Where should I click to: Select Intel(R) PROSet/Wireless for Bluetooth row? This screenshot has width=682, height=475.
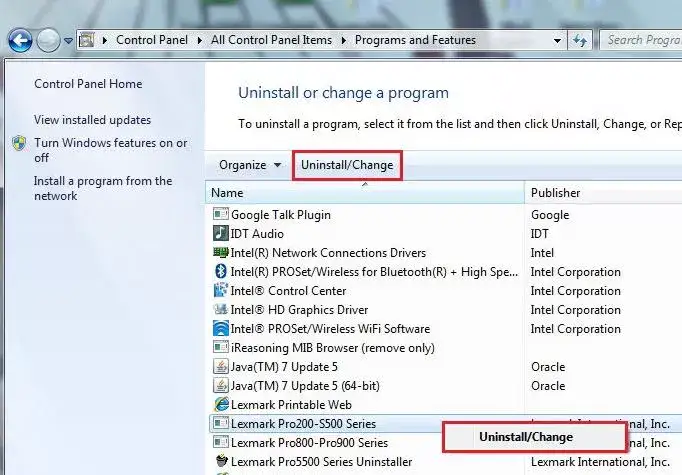pyautogui.click(x=374, y=272)
